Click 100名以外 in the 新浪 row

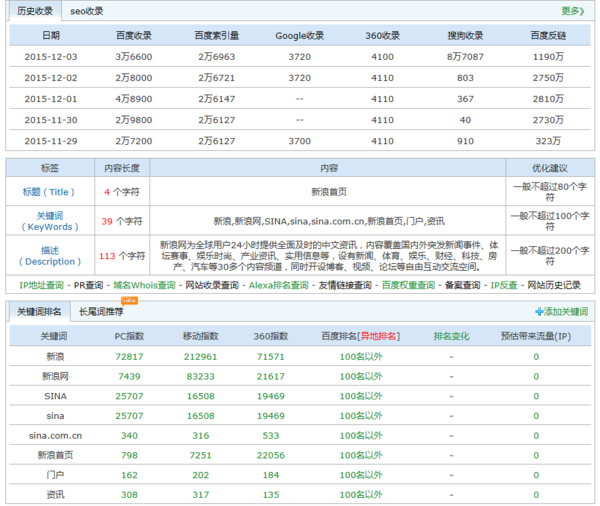pyautogui.click(x=361, y=357)
